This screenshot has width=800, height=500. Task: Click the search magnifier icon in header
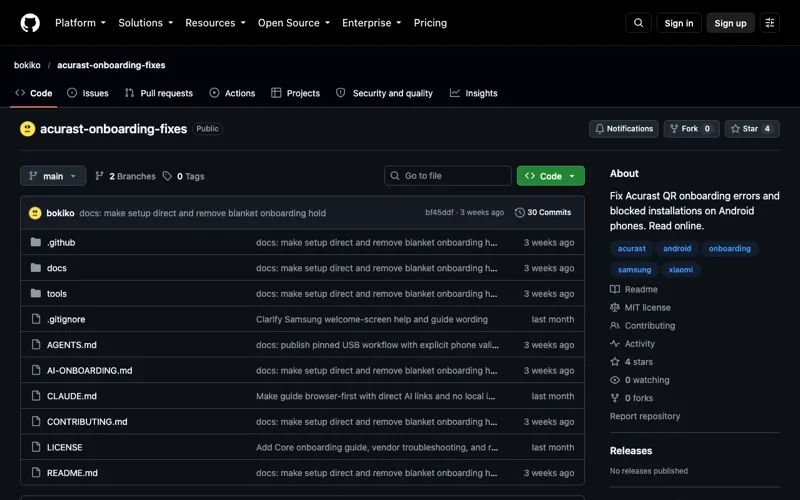(638, 23)
